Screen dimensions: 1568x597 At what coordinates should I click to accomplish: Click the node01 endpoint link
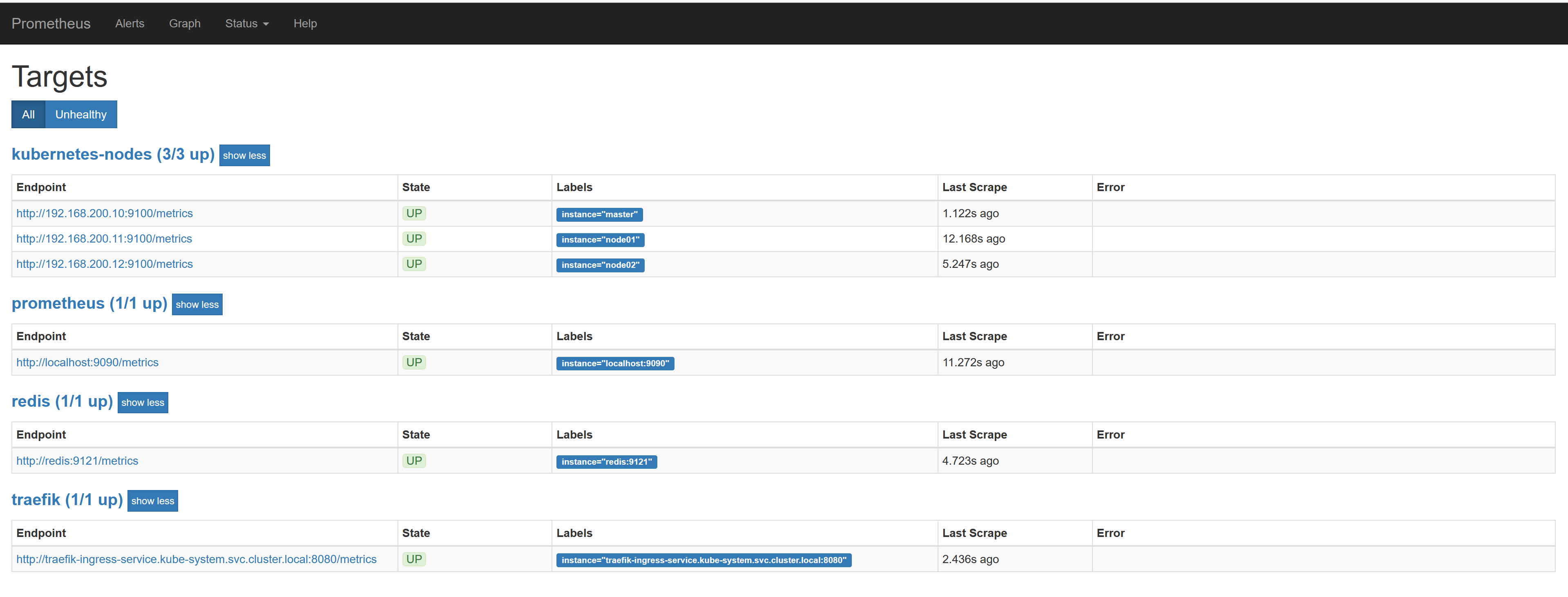[x=104, y=238]
